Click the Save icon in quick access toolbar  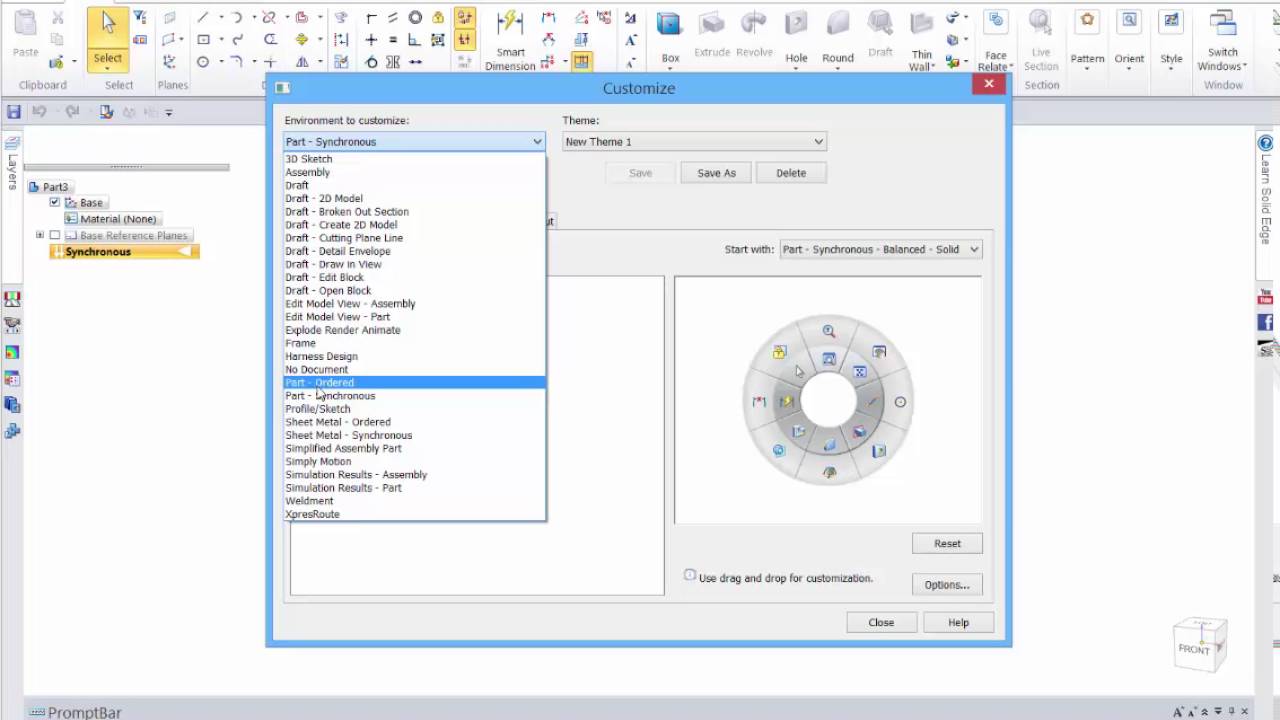click(x=14, y=112)
